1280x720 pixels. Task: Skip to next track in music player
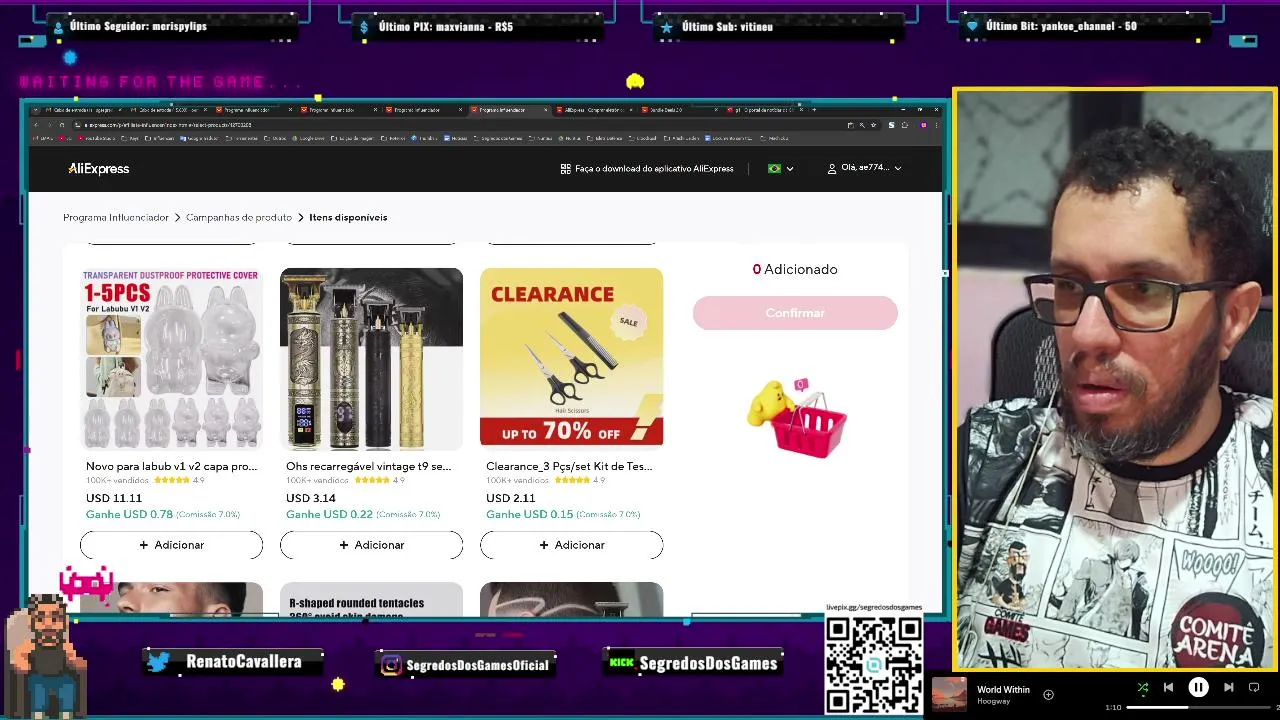[x=1228, y=687]
